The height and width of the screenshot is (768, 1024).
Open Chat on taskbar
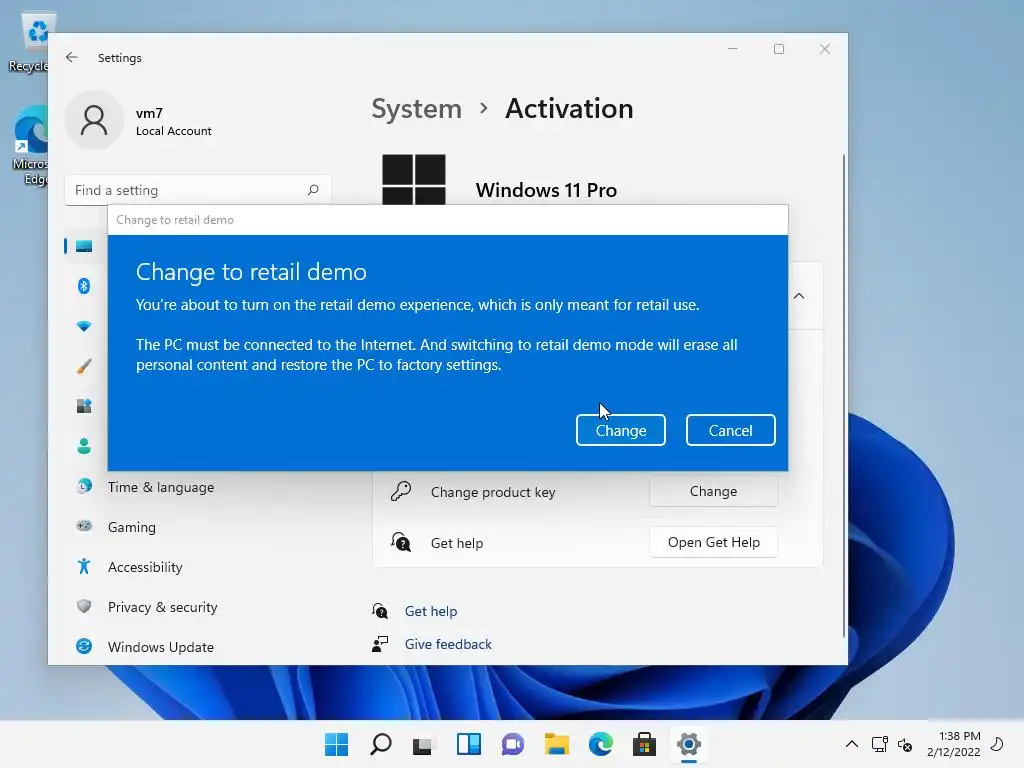(513, 744)
